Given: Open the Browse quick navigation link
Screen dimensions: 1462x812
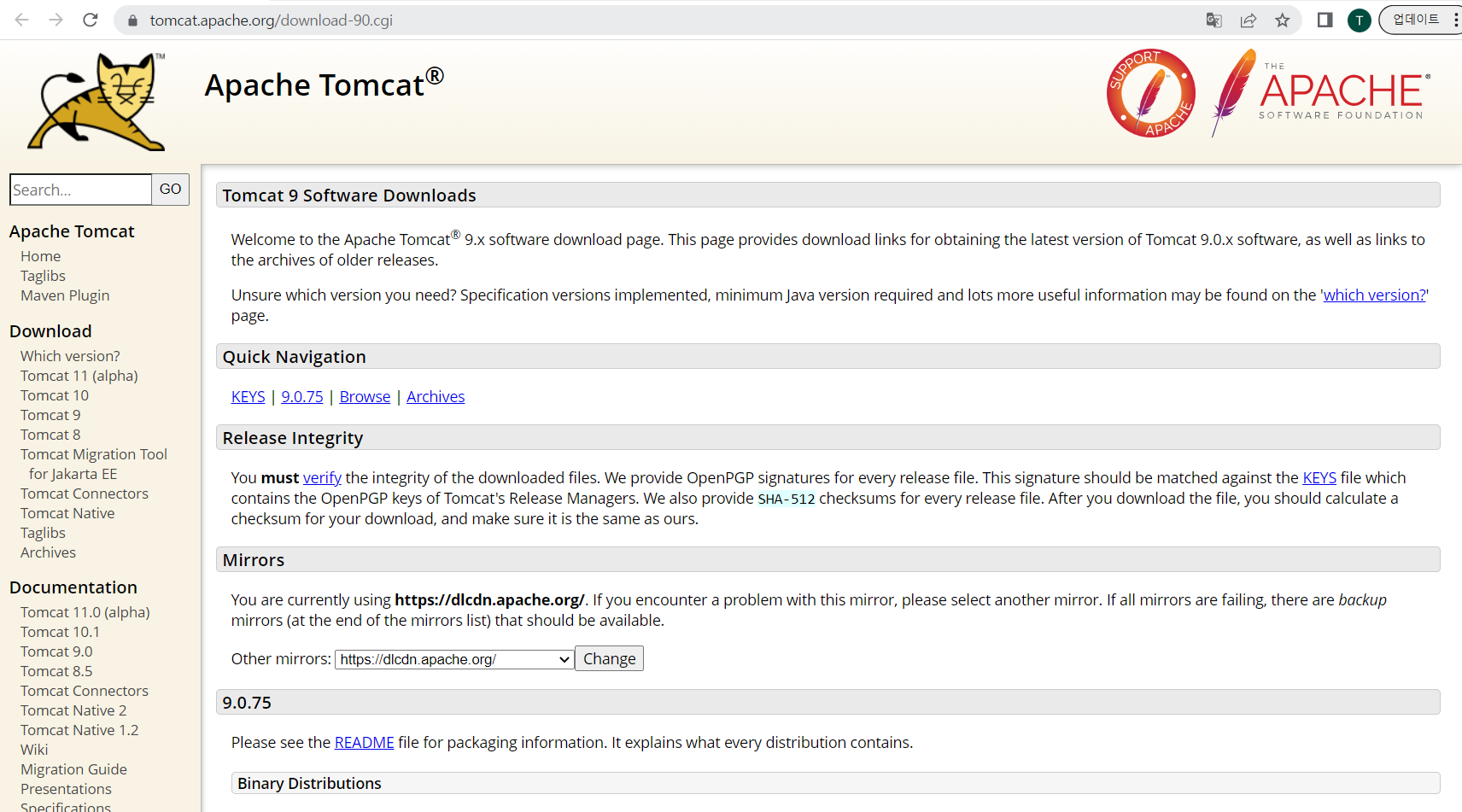Looking at the screenshot, I should click(365, 397).
